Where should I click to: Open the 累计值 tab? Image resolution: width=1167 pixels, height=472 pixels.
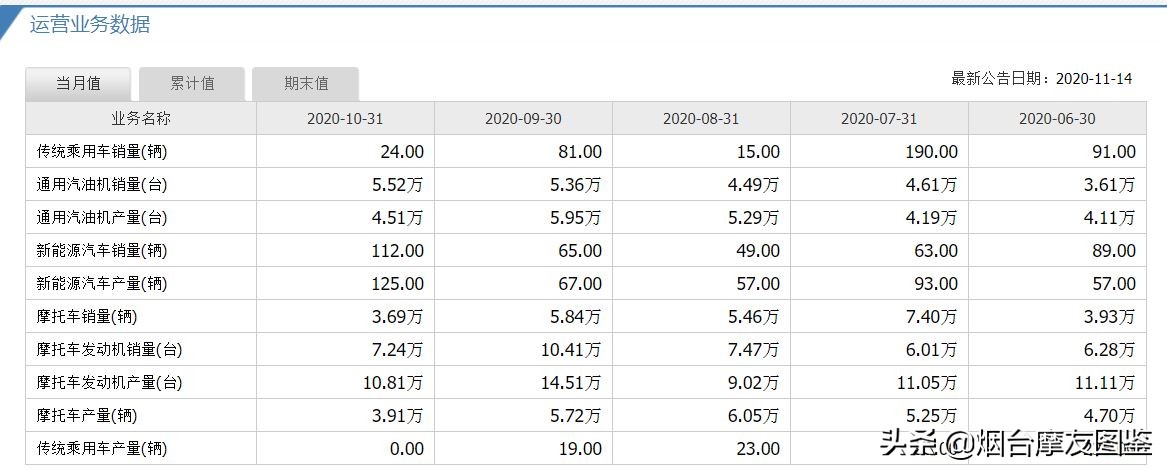(x=192, y=84)
